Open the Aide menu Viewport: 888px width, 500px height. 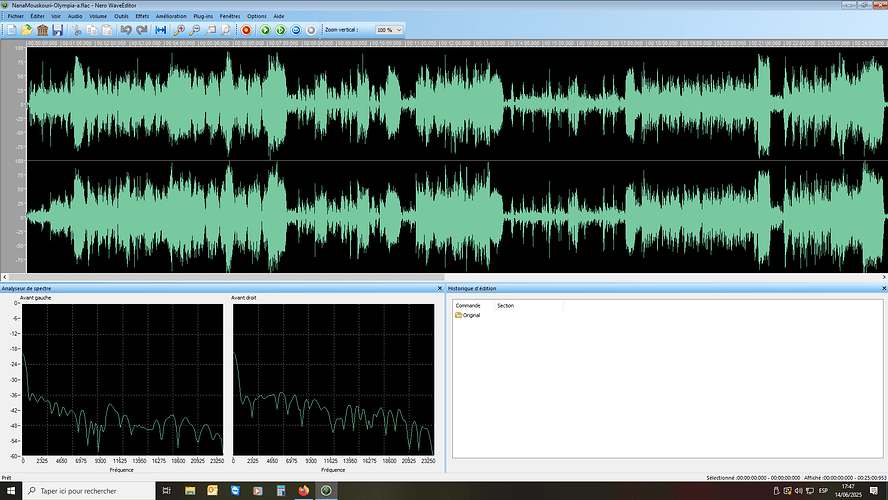pos(279,16)
